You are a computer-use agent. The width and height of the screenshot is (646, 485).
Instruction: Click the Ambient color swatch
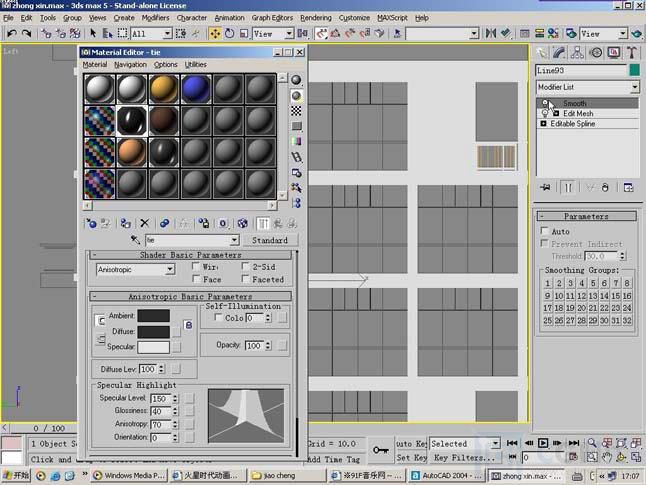click(x=153, y=316)
